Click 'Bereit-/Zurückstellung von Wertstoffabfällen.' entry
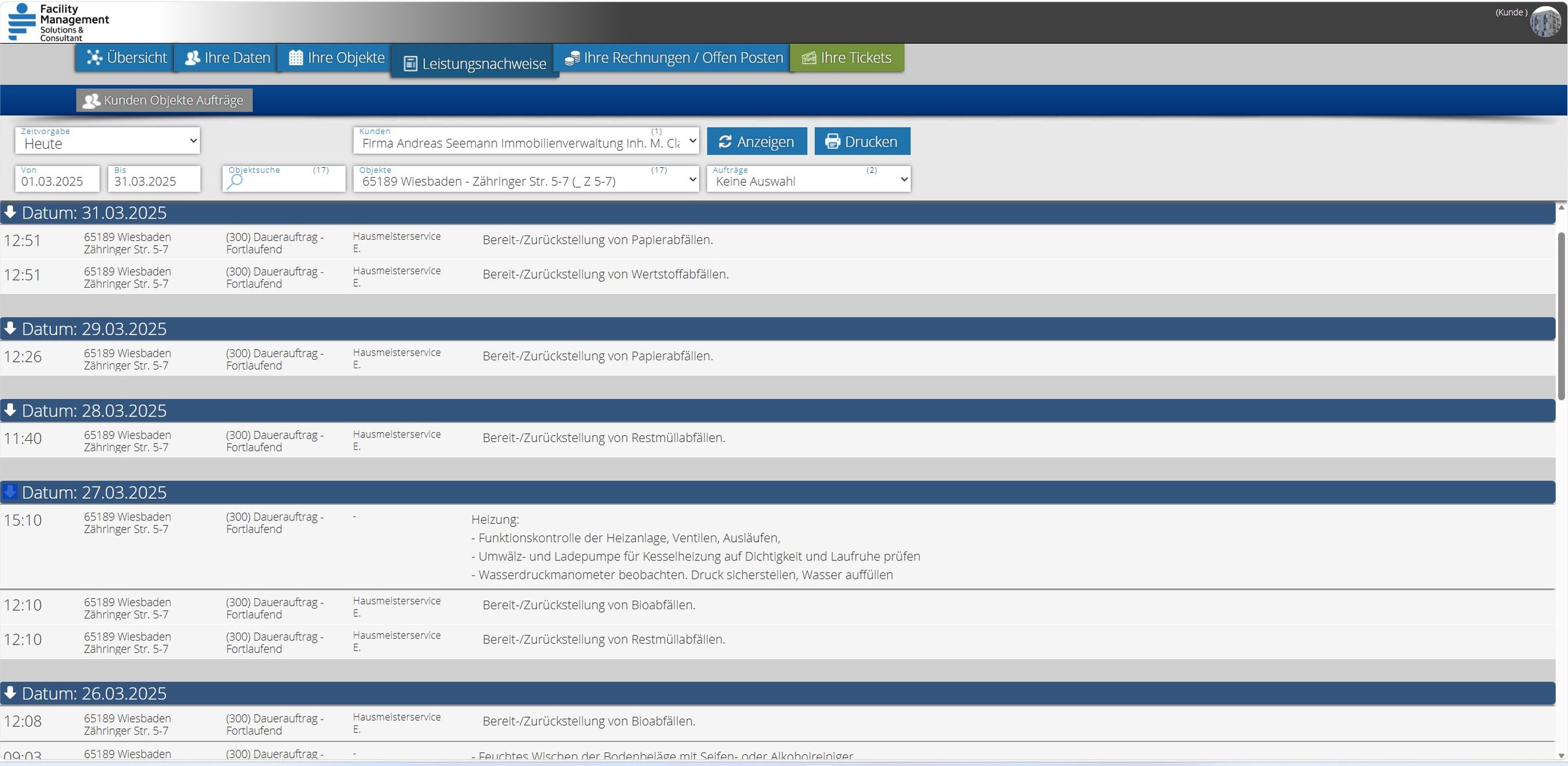1568x766 pixels. 606,274
